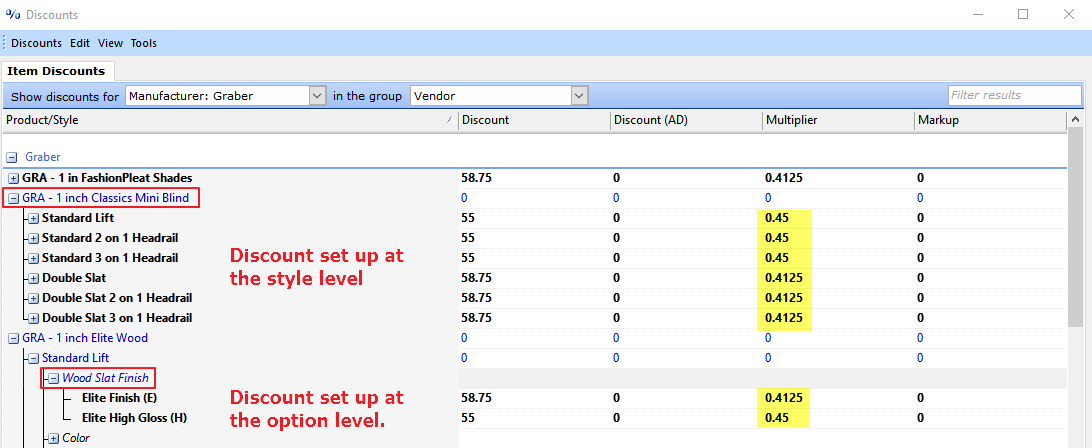Image resolution: width=1092 pixels, height=448 pixels.
Task: Open the View menu
Action: [110, 43]
